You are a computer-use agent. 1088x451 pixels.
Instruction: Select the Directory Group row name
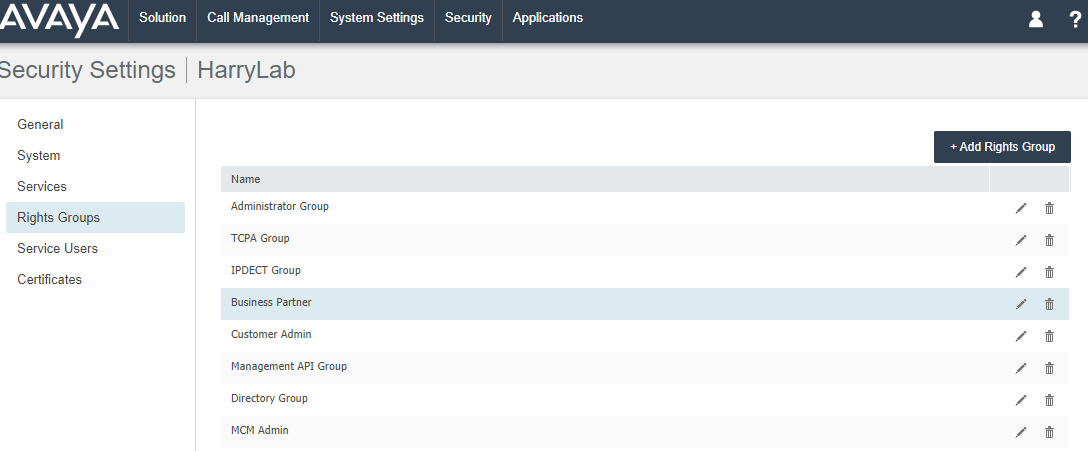coord(269,398)
